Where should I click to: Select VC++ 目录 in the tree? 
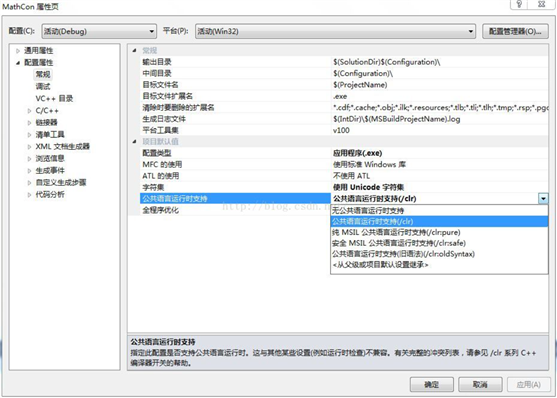pyautogui.click(x=54, y=98)
